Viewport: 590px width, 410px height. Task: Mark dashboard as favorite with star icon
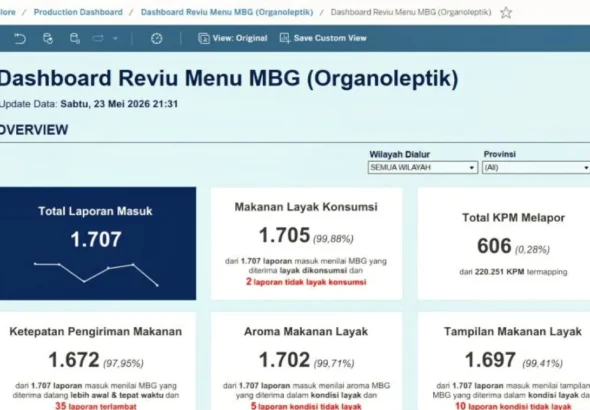(506, 12)
